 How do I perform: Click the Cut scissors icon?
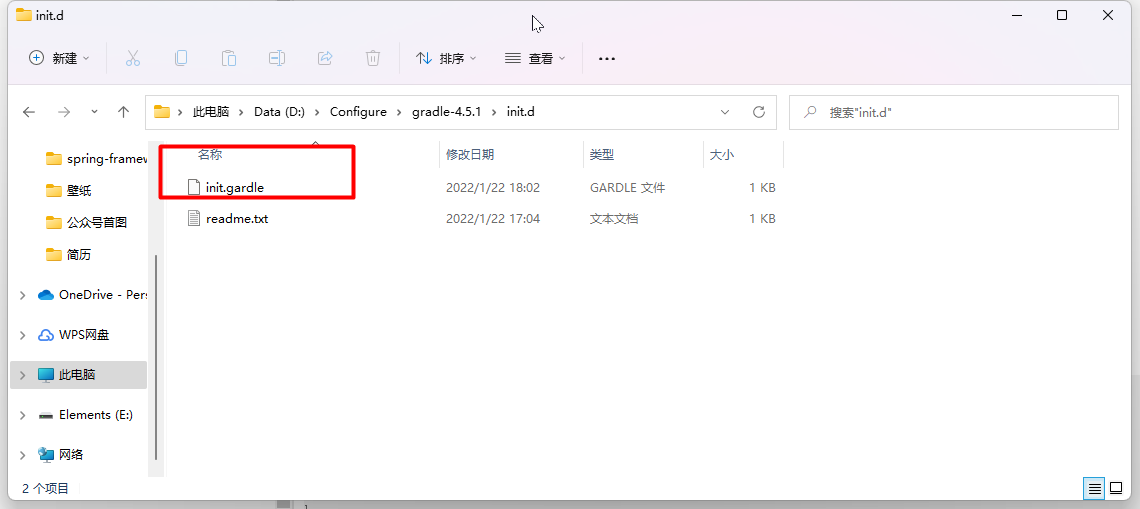tap(132, 58)
